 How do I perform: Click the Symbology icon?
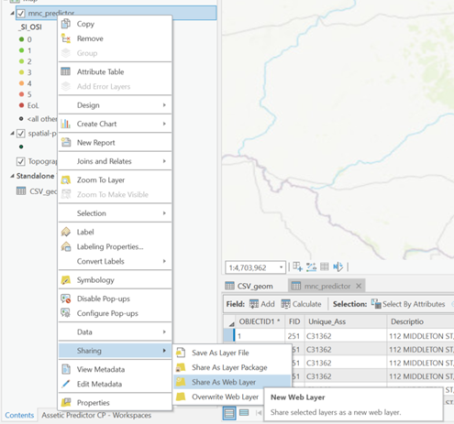[x=66, y=280]
